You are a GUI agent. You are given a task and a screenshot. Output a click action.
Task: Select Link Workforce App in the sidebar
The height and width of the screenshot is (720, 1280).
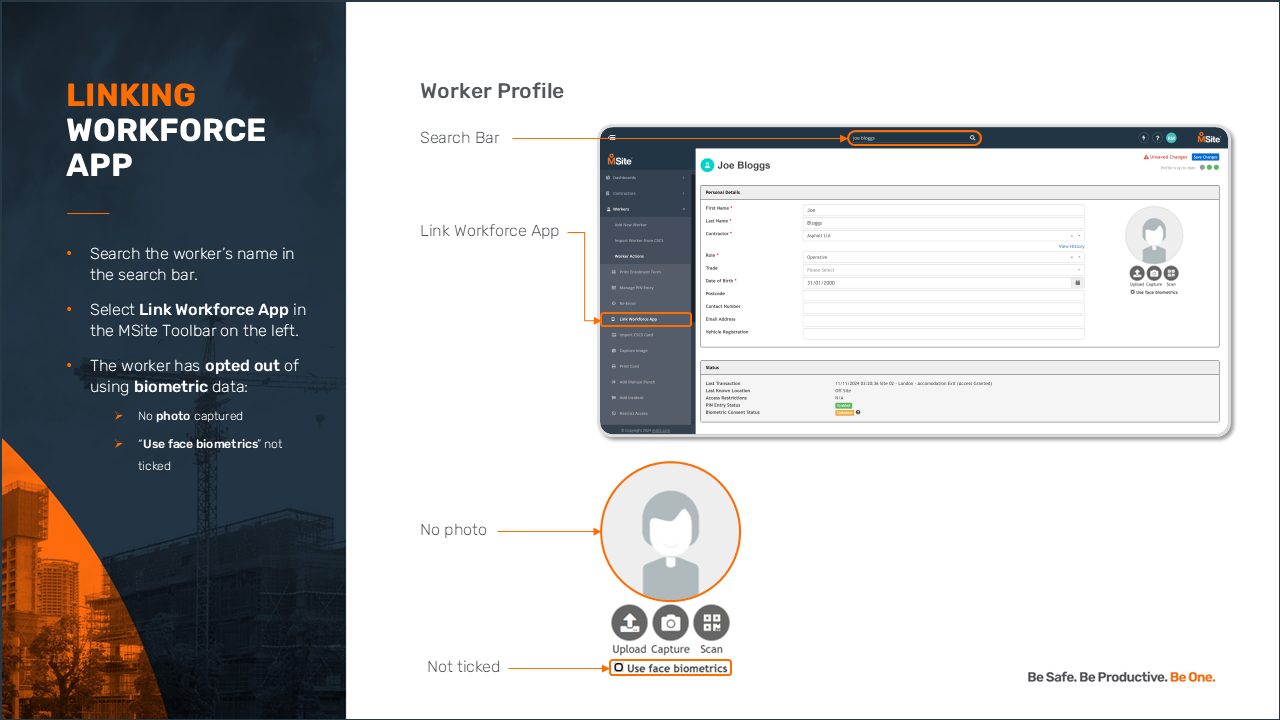pyautogui.click(x=646, y=319)
